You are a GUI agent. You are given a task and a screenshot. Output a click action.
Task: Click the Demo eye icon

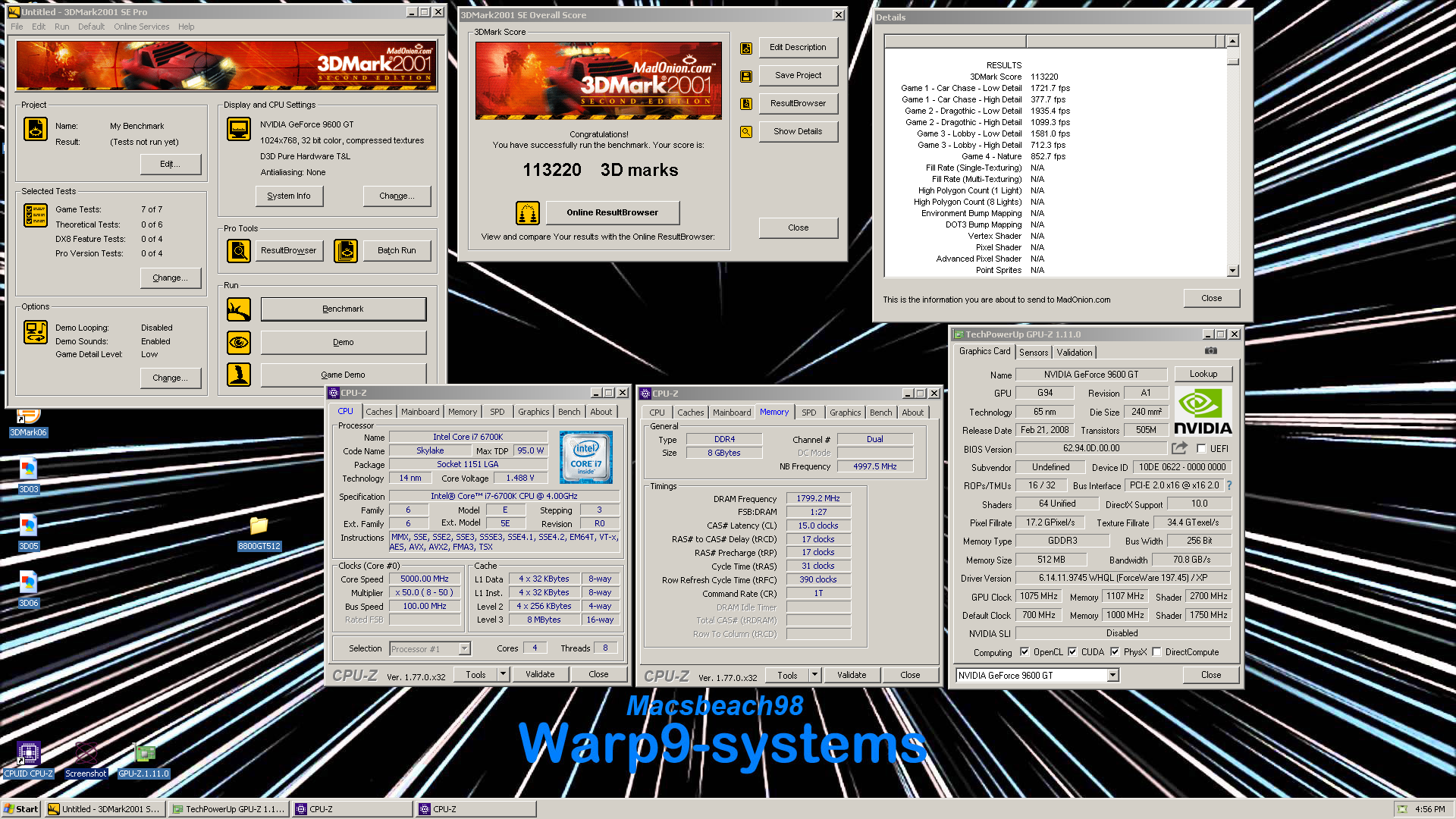pyautogui.click(x=239, y=343)
